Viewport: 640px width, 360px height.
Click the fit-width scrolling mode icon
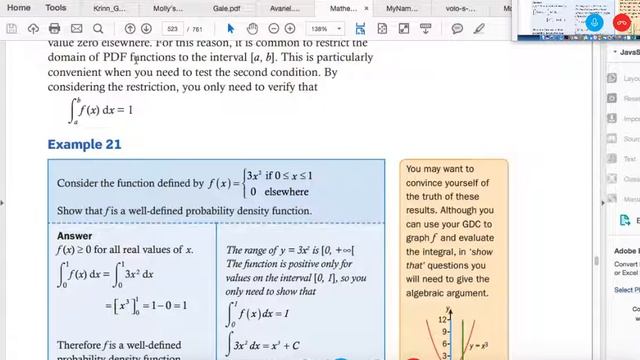click(360, 29)
